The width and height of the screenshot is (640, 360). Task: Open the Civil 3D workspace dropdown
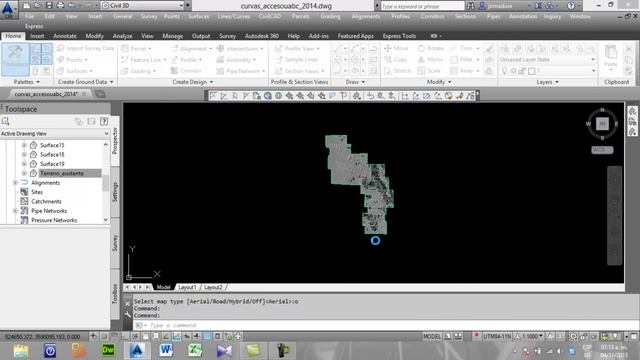click(142, 6)
